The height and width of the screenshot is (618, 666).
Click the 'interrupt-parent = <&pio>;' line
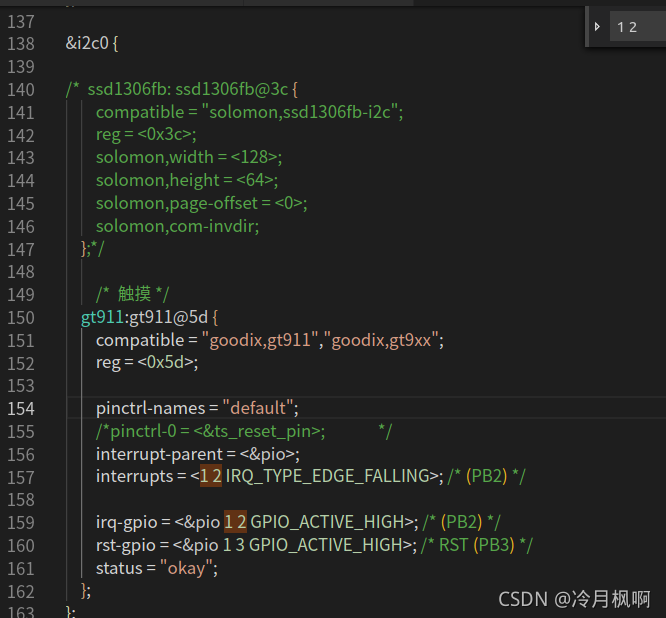[x=198, y=454]
